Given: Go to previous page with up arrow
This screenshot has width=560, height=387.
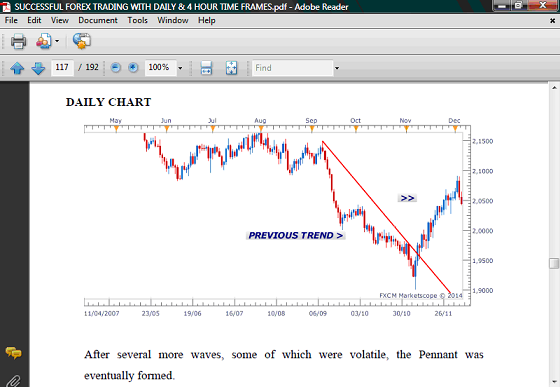Looking at the screenshot, I should click(x=17, y=67).
